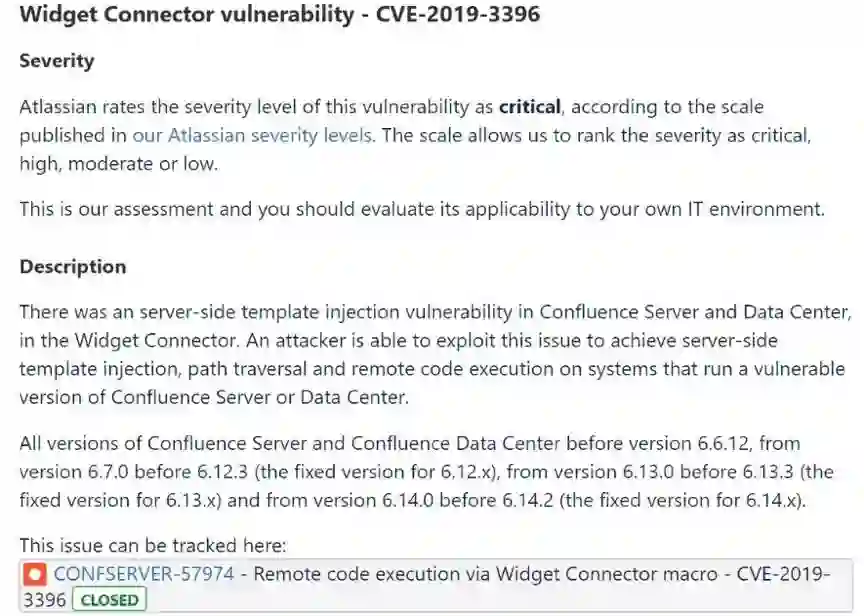Click the green CLOSED status badge
The height and width of the screenshot is (616, 864).
click(x=109, y=600)
